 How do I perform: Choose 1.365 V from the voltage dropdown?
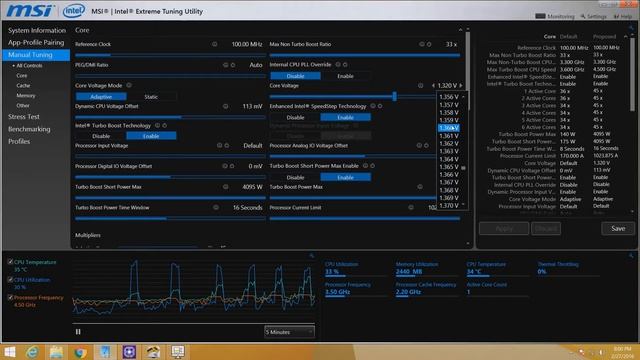point(449,167)
